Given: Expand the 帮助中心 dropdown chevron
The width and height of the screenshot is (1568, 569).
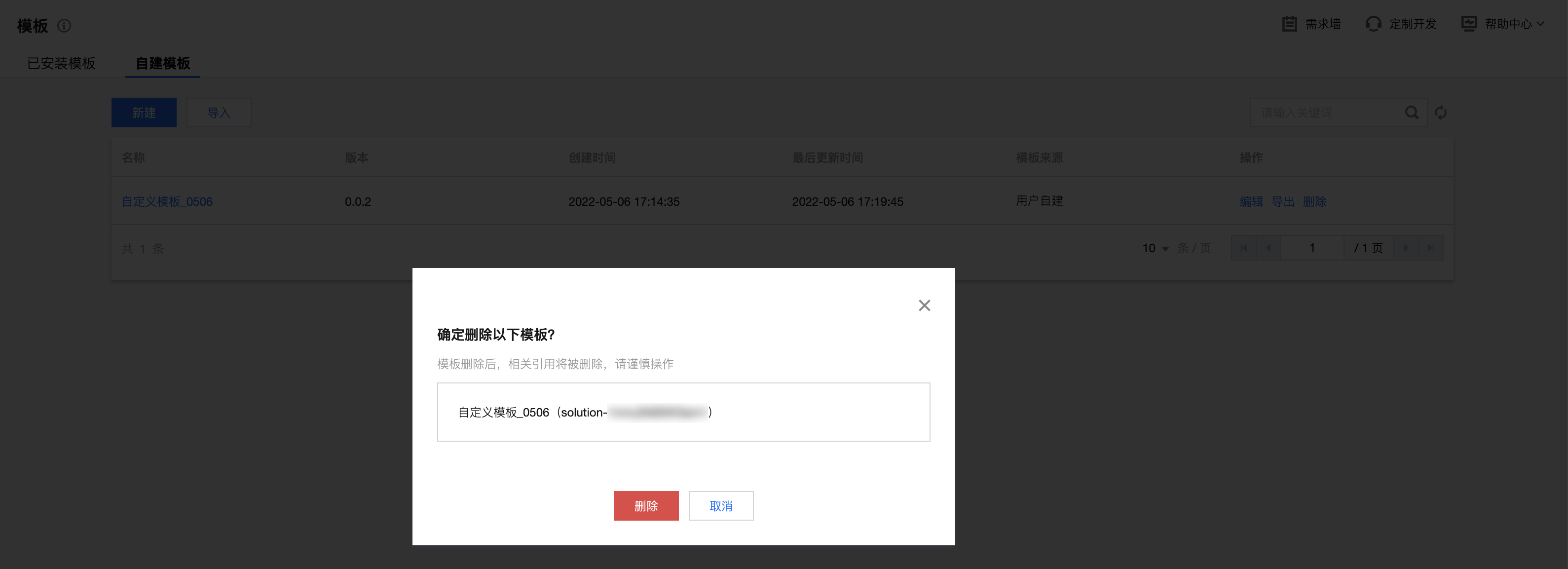Looking at the screenshot, I should pyautogui.click(x=1540, y=24).
